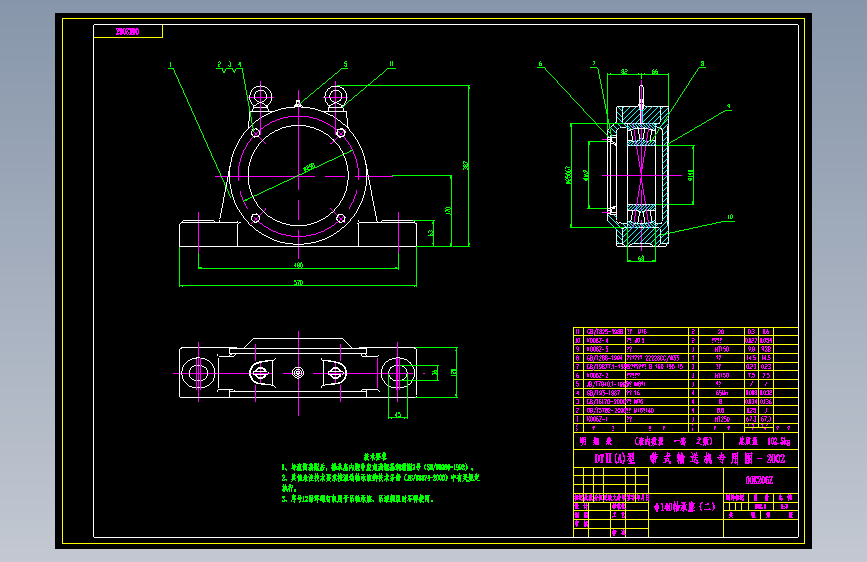Click the drawing name φ140轴承座(二)

pyautogui.click(x=685, y=507)
